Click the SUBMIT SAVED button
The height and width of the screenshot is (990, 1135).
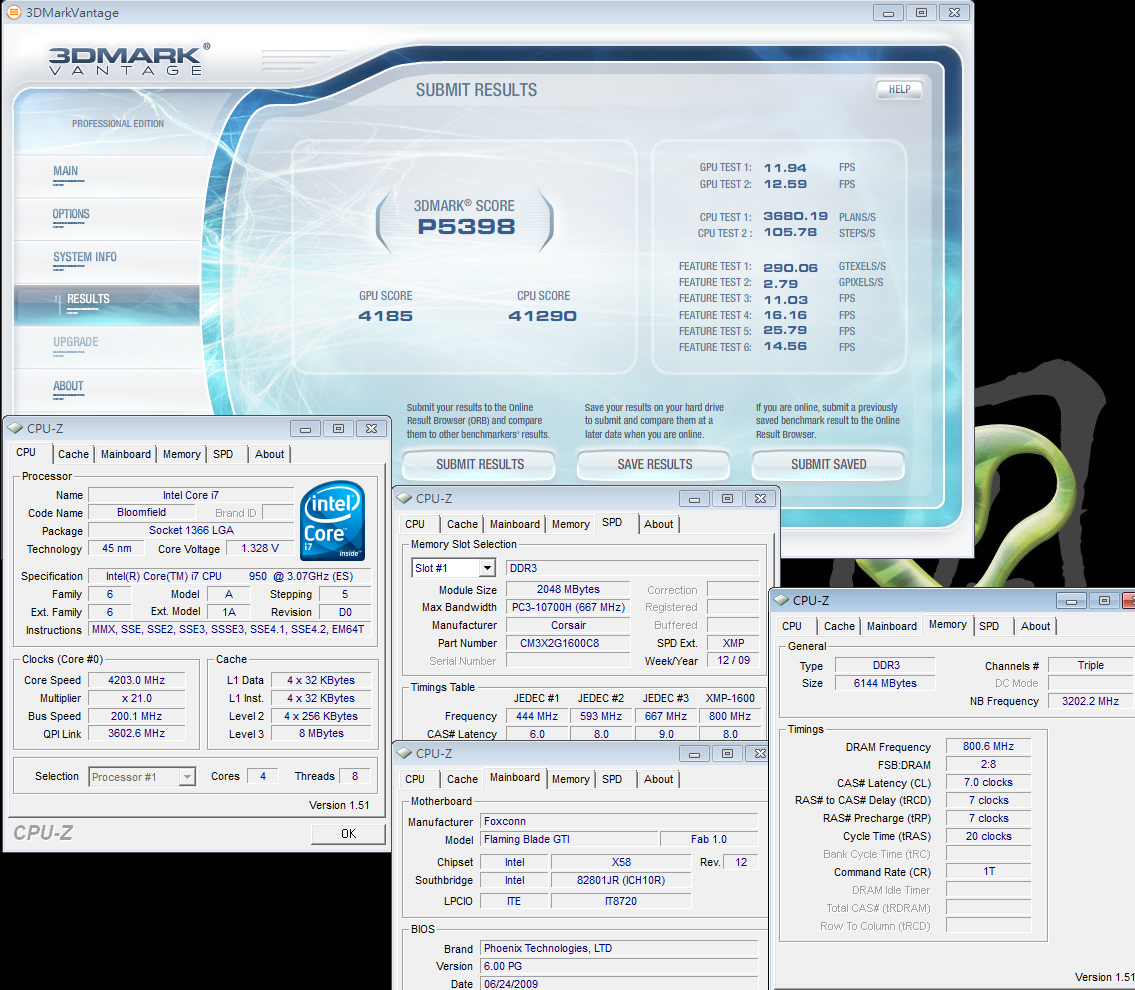coord(829,465)
